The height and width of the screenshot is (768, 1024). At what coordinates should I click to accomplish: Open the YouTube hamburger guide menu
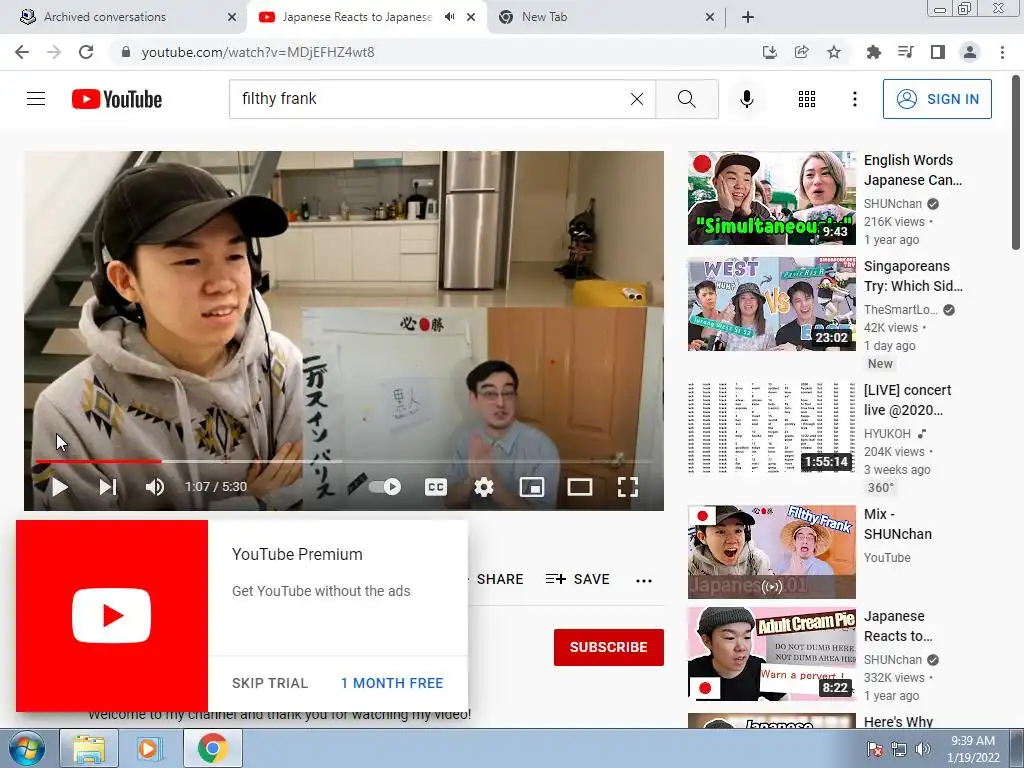36,99
